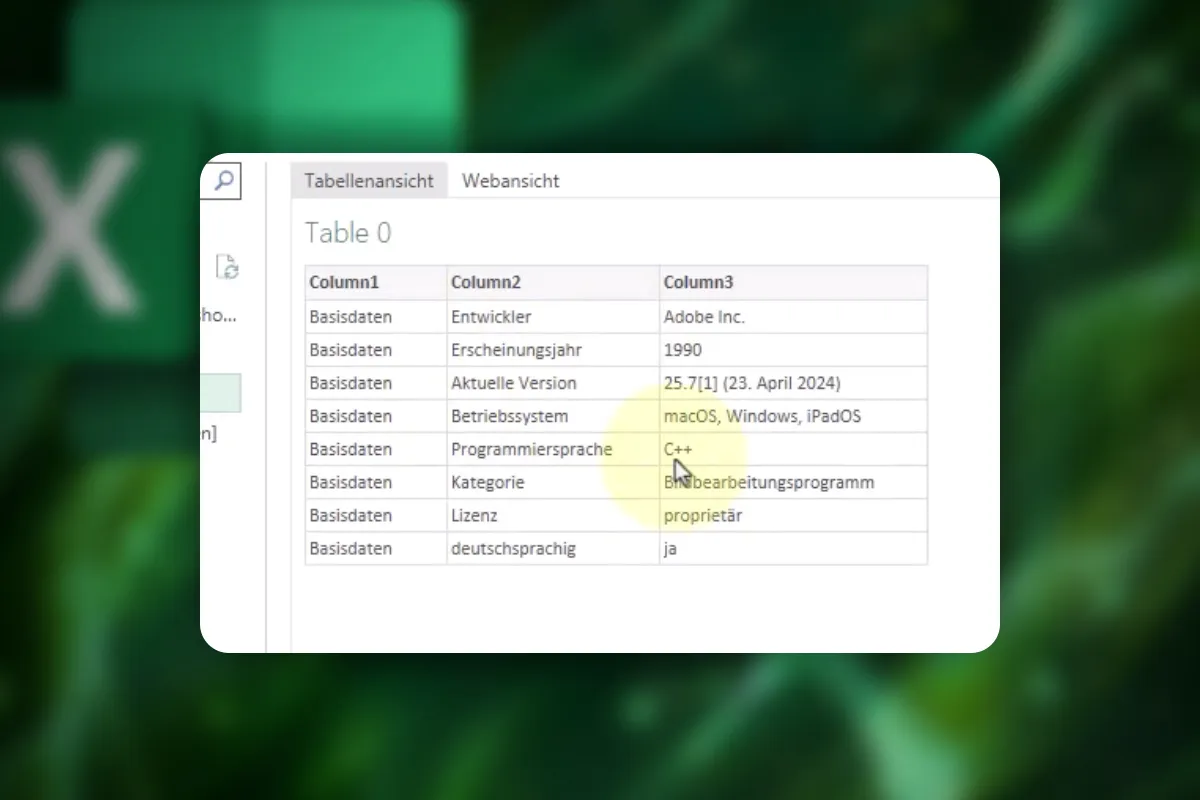Click the Betriebssystem cell

click(x=553, y=416)
